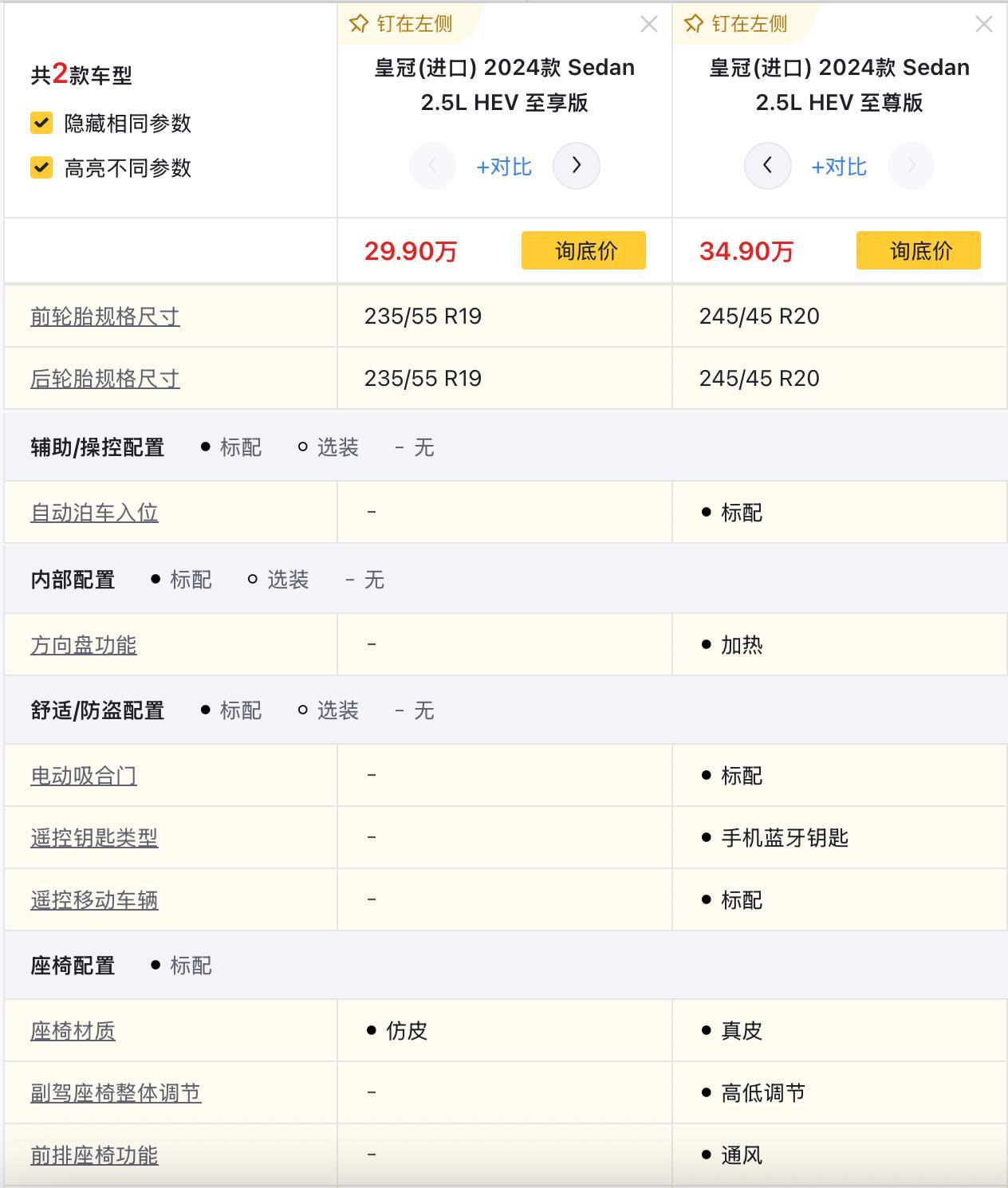Toggle 隐藏相同参数 checkbox
Viewport: 1008px width, 1188px height.
[41, 123]
